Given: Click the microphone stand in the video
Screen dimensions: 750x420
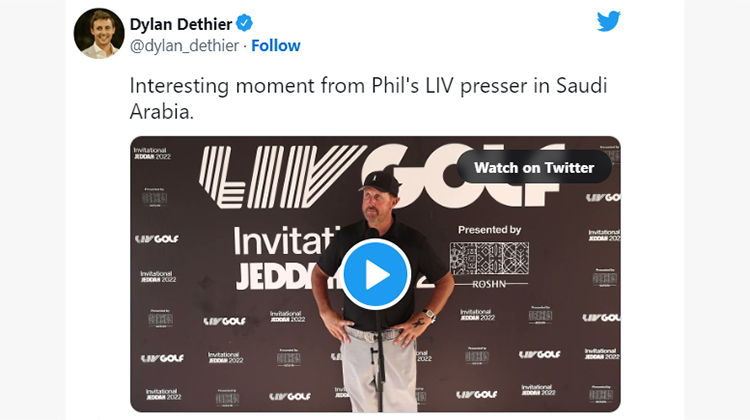Looking at the screenshot, I should click(380, 364).
